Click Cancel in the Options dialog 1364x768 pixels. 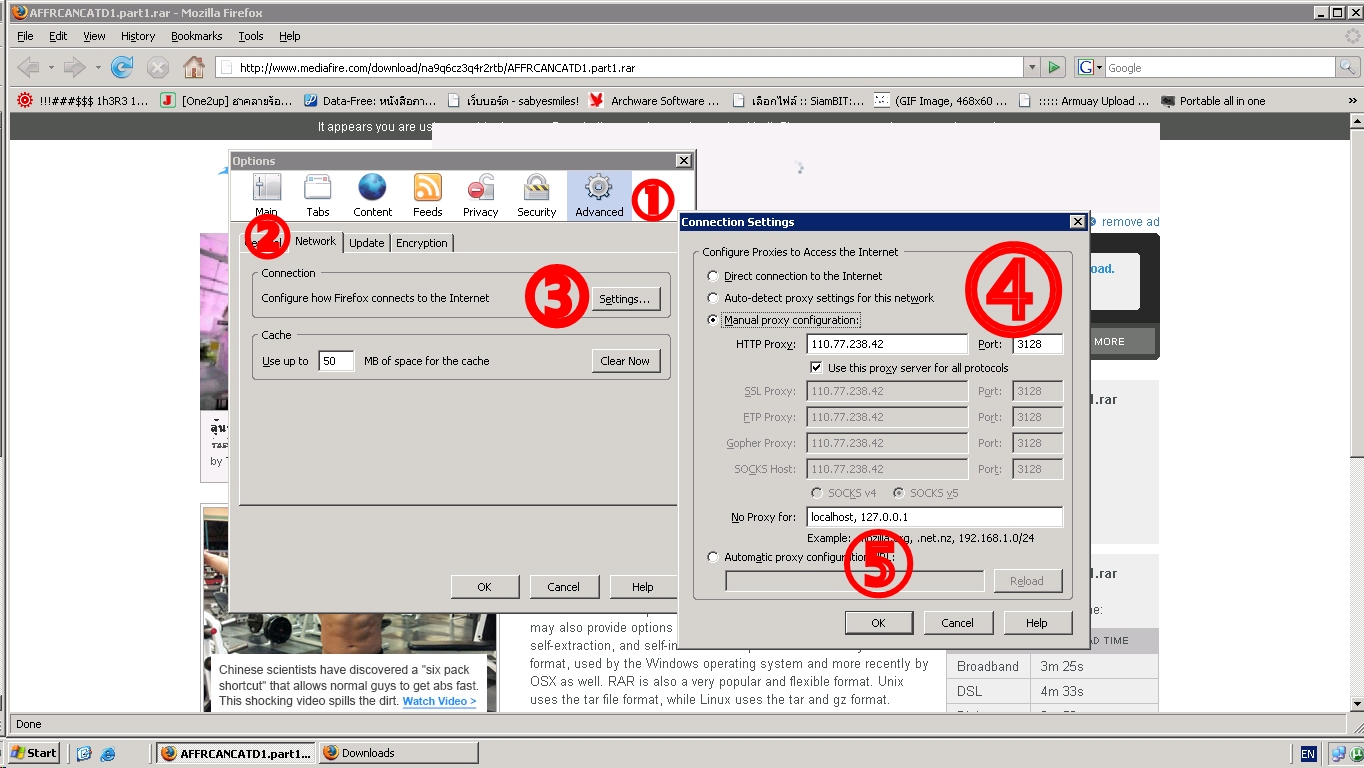point(563,587)
